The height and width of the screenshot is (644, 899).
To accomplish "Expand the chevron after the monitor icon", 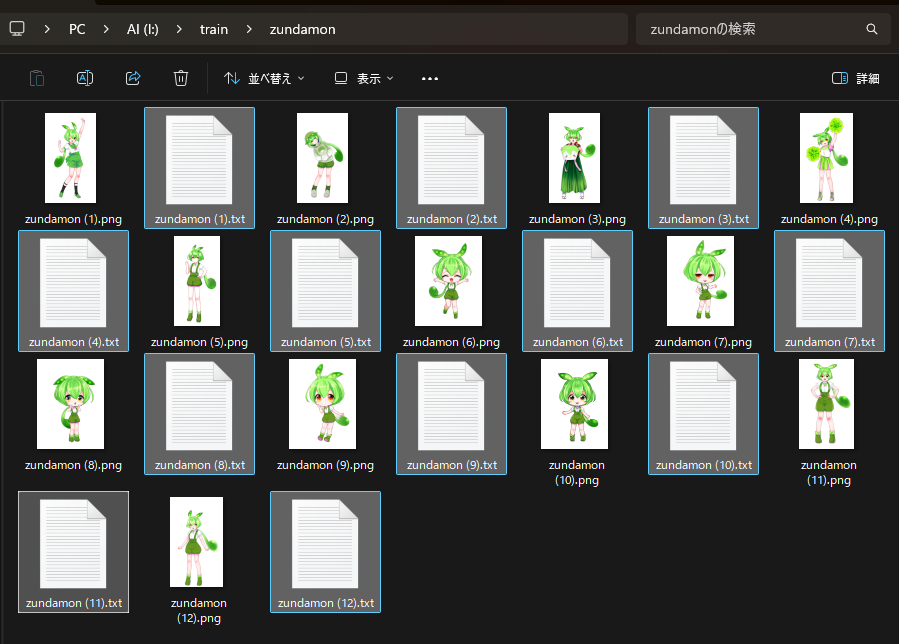I will pos(47,29).
